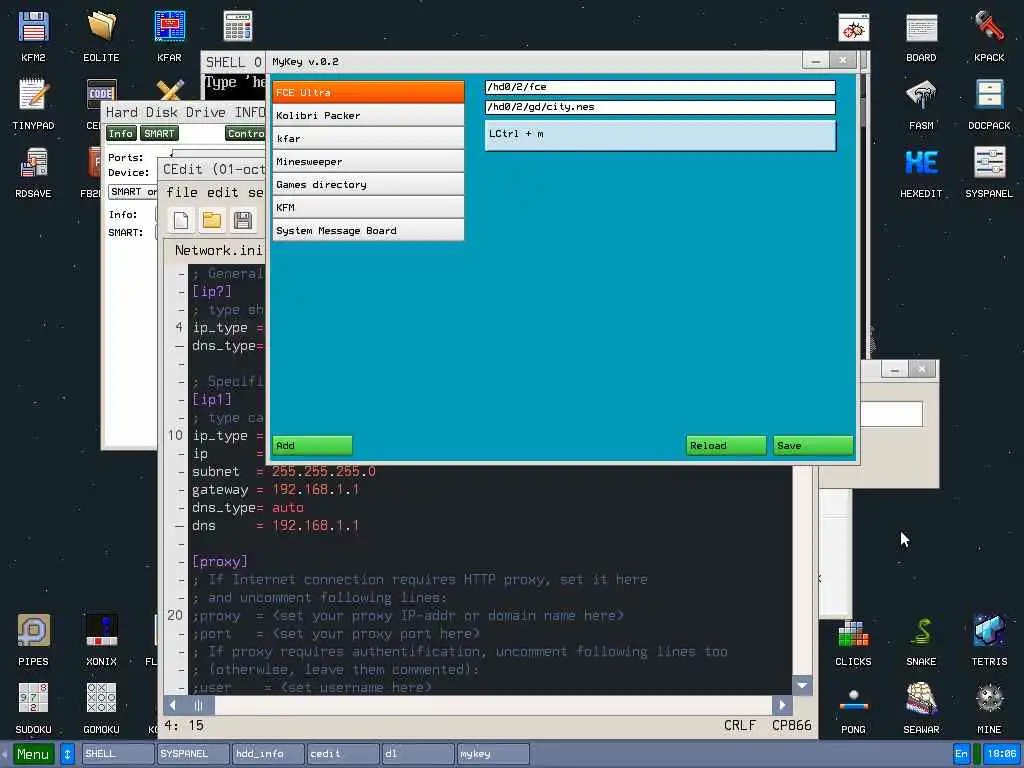Open the SUDOKU game icon
This screenshot has height=768, width=1024.
pos(33,708)
